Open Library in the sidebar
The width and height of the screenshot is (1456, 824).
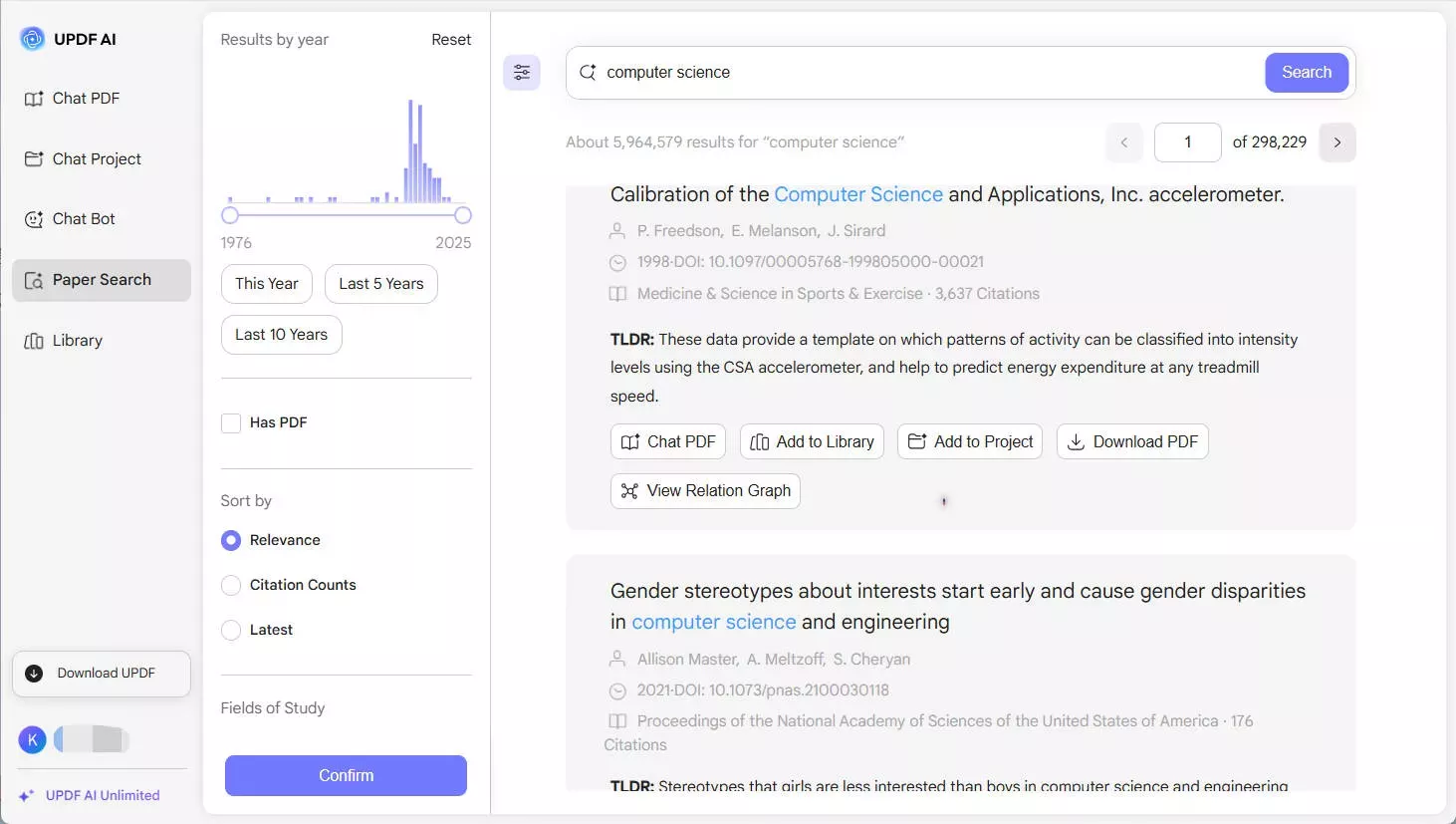[77, 341]
